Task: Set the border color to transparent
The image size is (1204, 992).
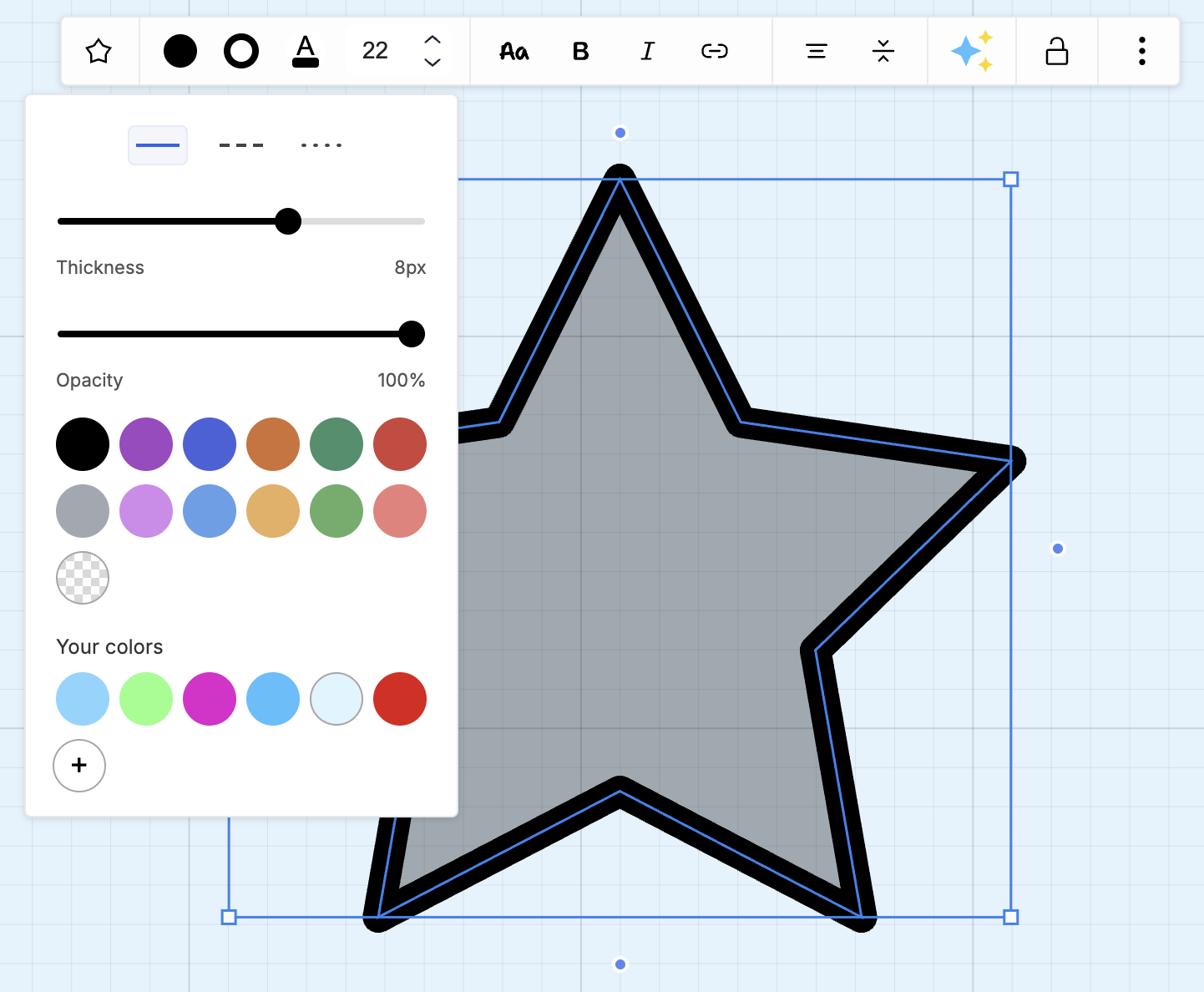Action: coord(83,578)
